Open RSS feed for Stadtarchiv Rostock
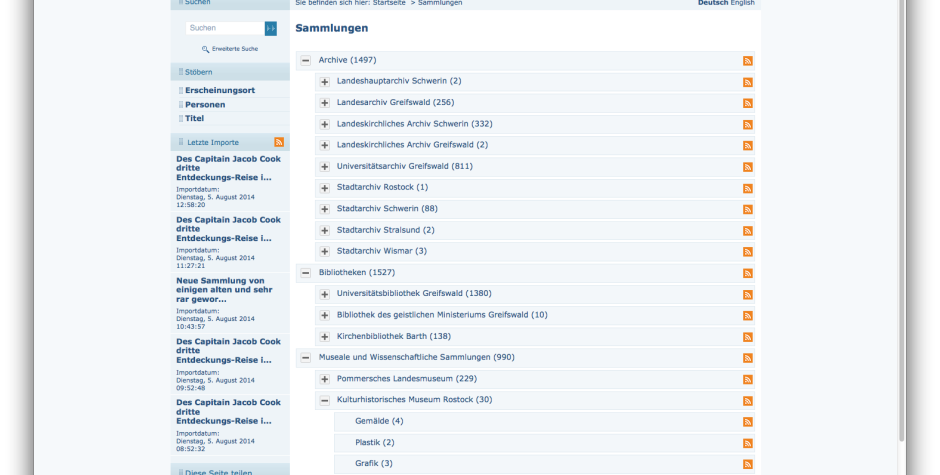940x475 pixels. point(748,188)
